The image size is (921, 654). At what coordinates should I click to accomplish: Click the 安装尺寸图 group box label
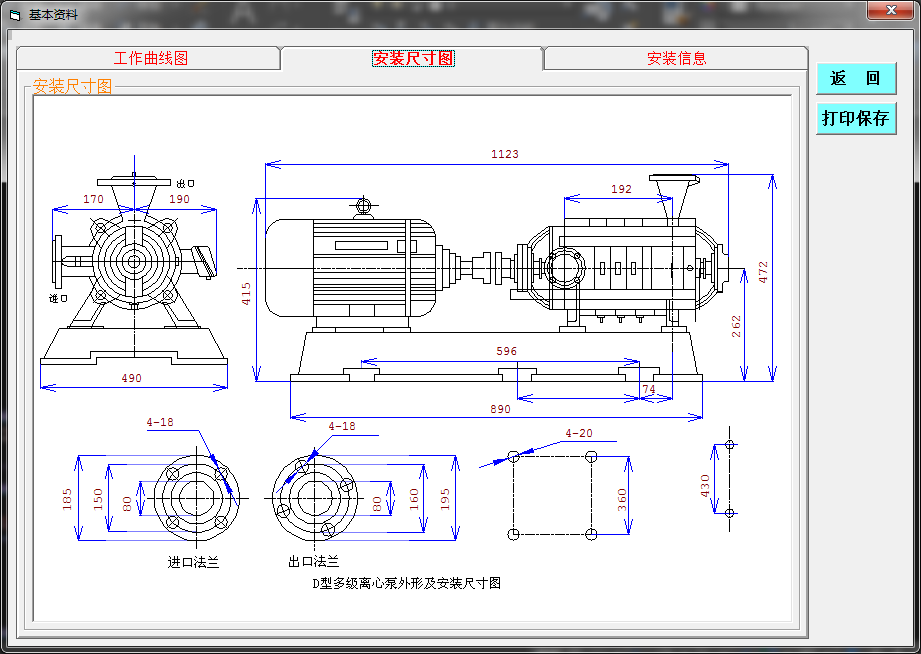[x=72, y=86]
